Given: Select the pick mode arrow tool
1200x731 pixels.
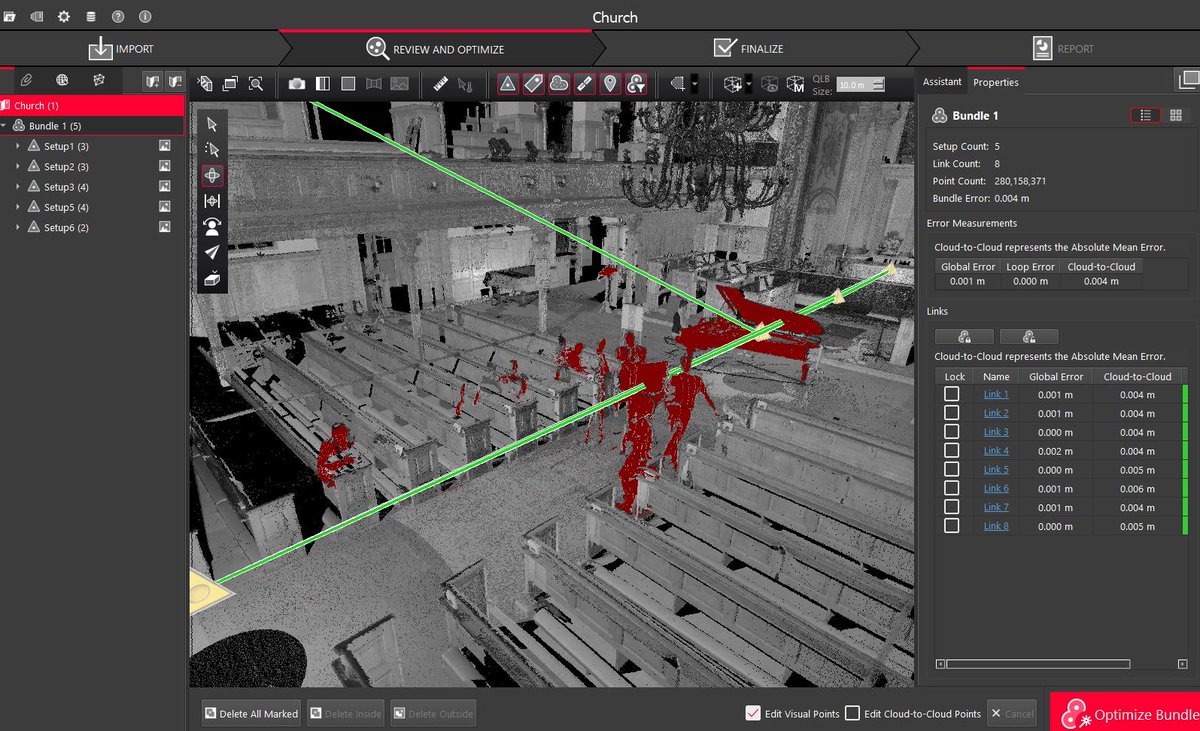Looking at the screenshot, I should click(212, 124).
